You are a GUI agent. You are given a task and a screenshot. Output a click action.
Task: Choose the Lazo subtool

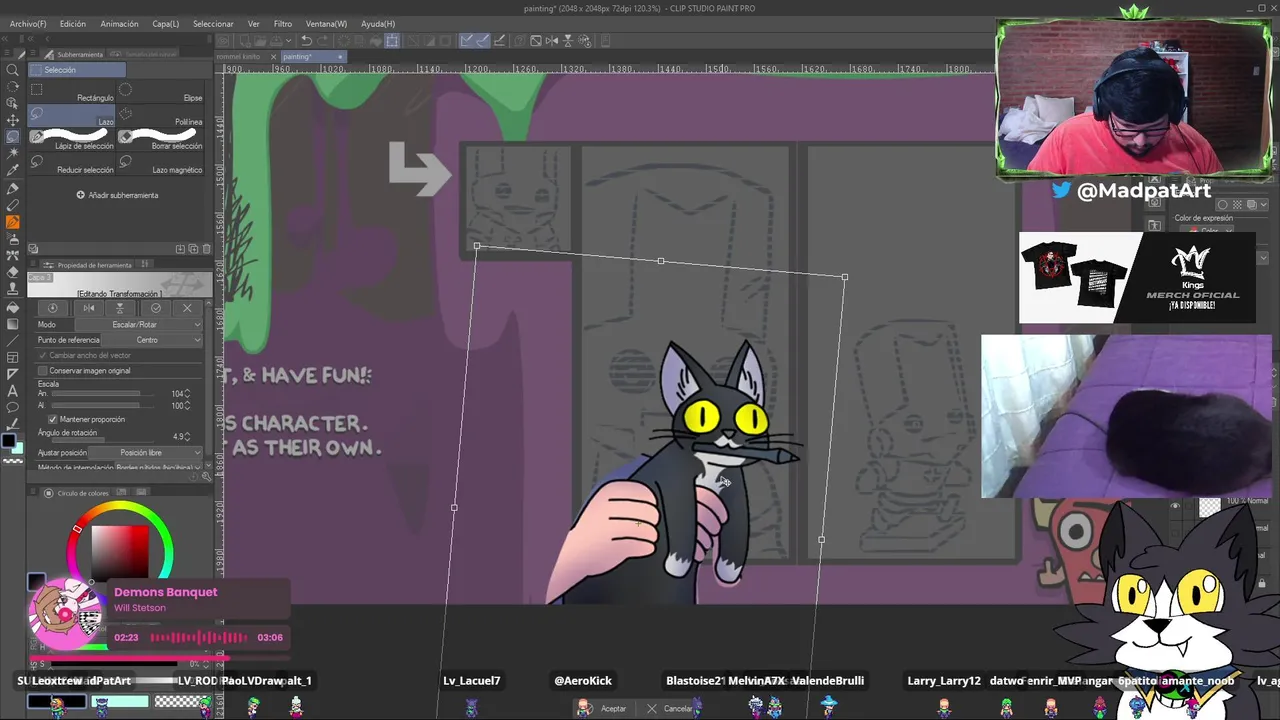point(72,115)
